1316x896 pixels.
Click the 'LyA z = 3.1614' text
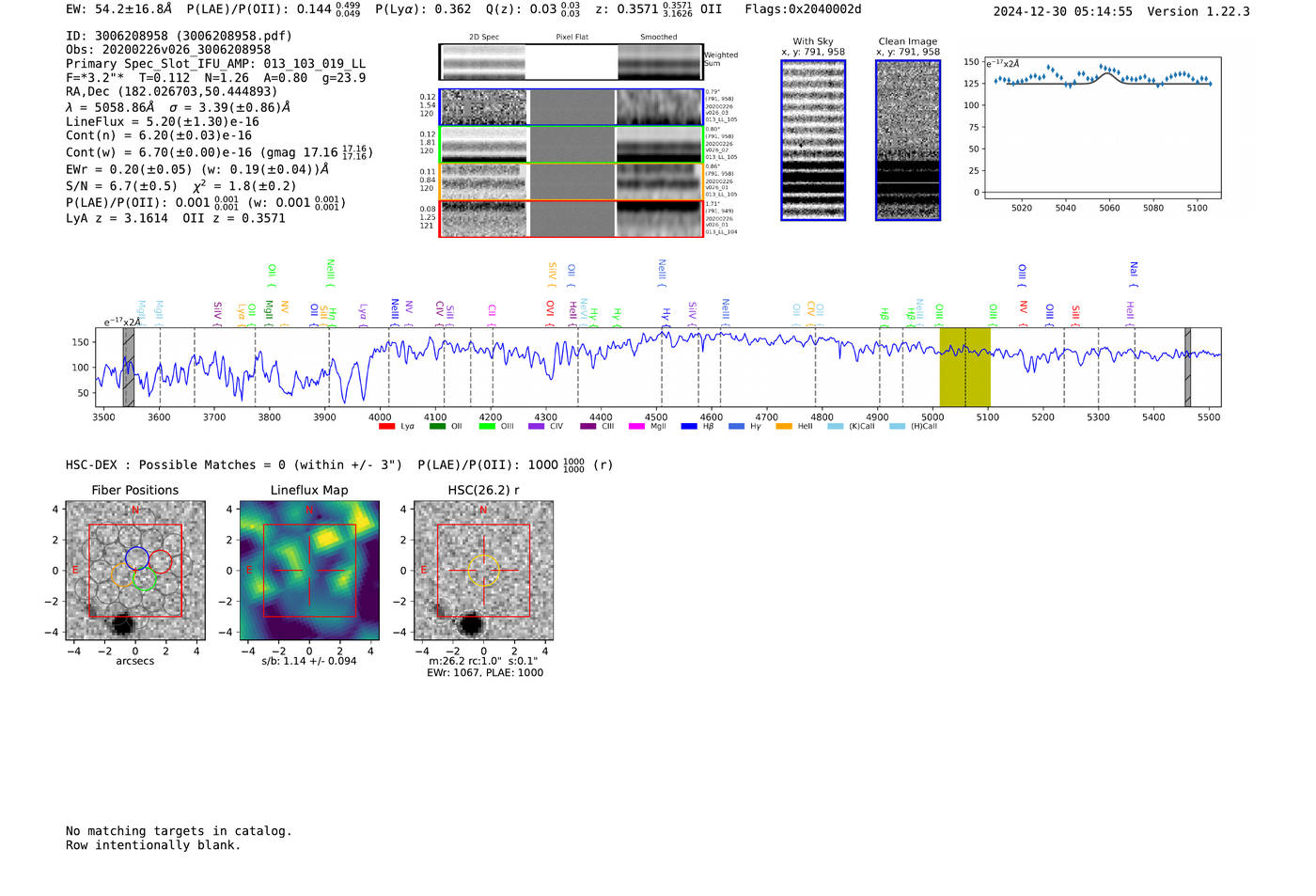(x=117, y=218)
